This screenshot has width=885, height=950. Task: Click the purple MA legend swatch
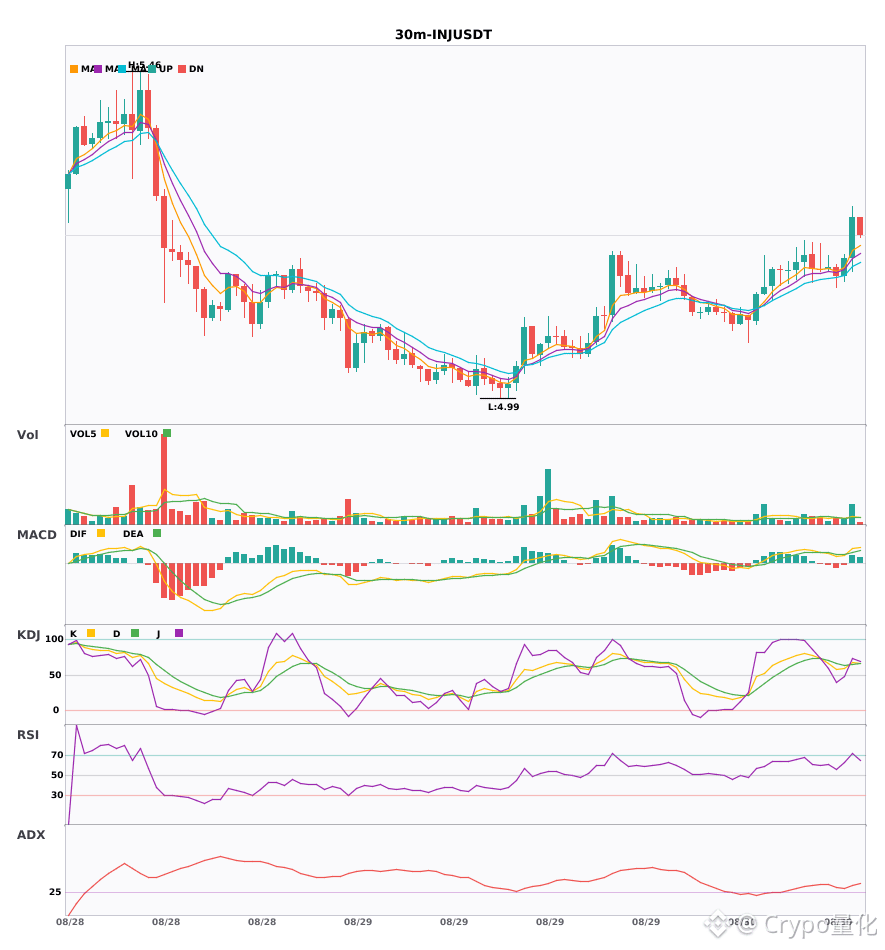[98, 69]
